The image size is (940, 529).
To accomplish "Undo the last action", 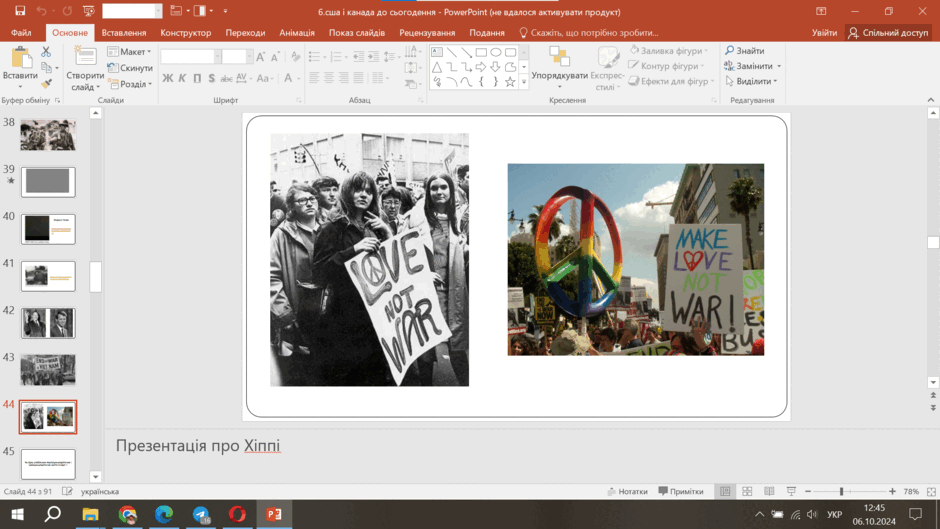I will (41, 11).
